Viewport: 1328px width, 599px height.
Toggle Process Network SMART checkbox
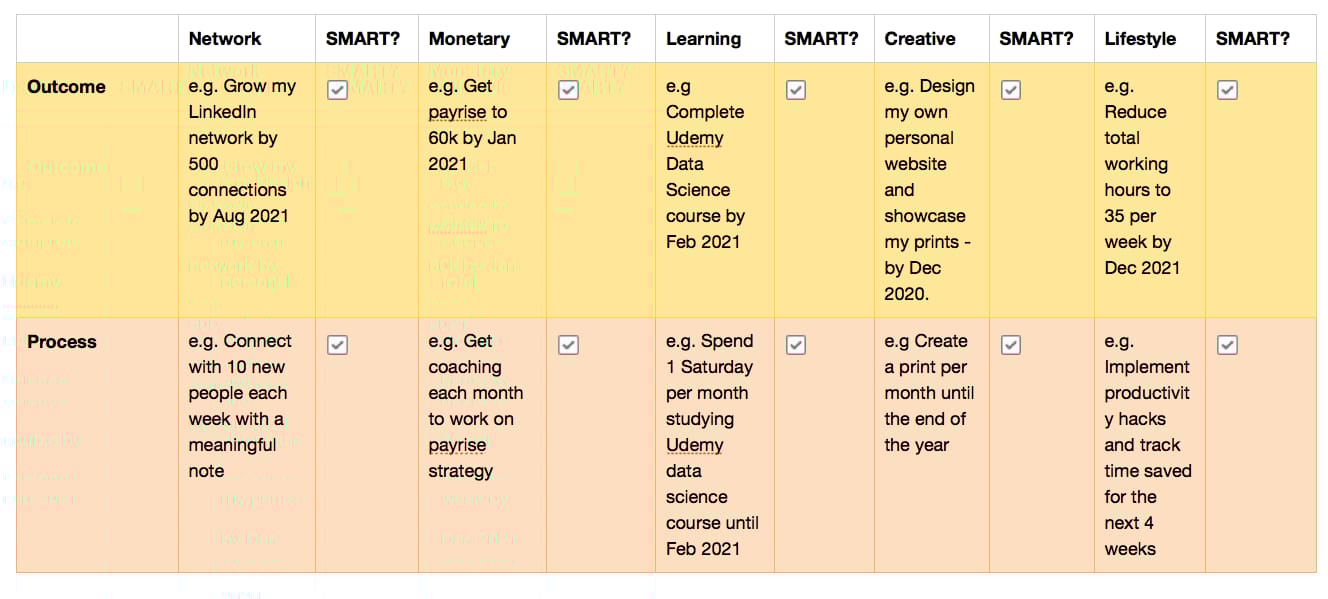click(338, 345)
